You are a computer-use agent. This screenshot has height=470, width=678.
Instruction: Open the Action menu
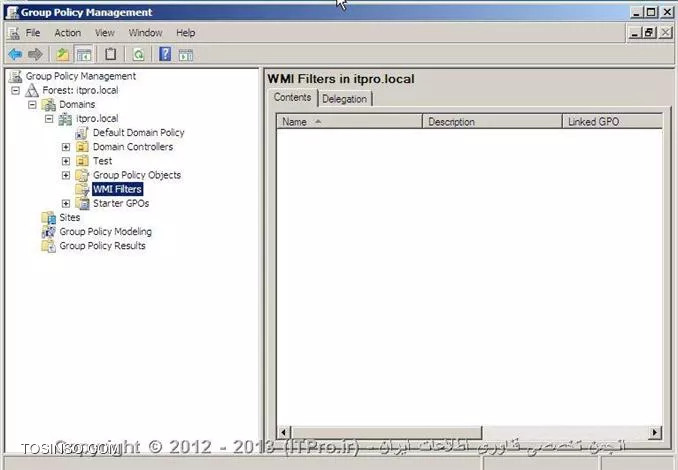pyautogui.click(x=67, y=33)
